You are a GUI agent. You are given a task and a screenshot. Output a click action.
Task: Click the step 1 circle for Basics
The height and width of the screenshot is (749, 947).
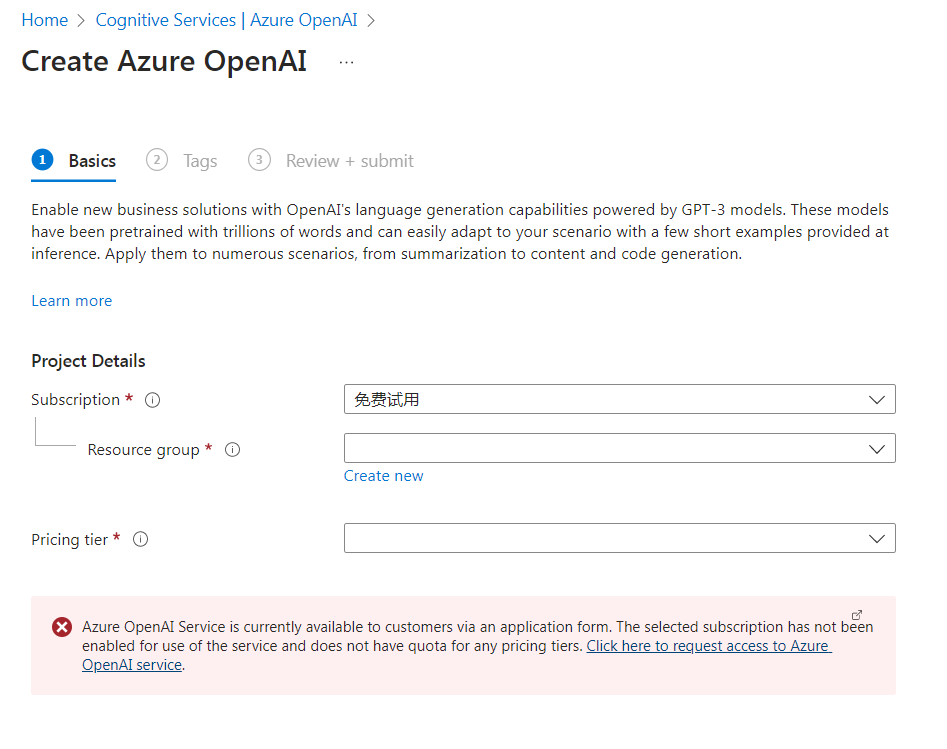tap(42, 160)
